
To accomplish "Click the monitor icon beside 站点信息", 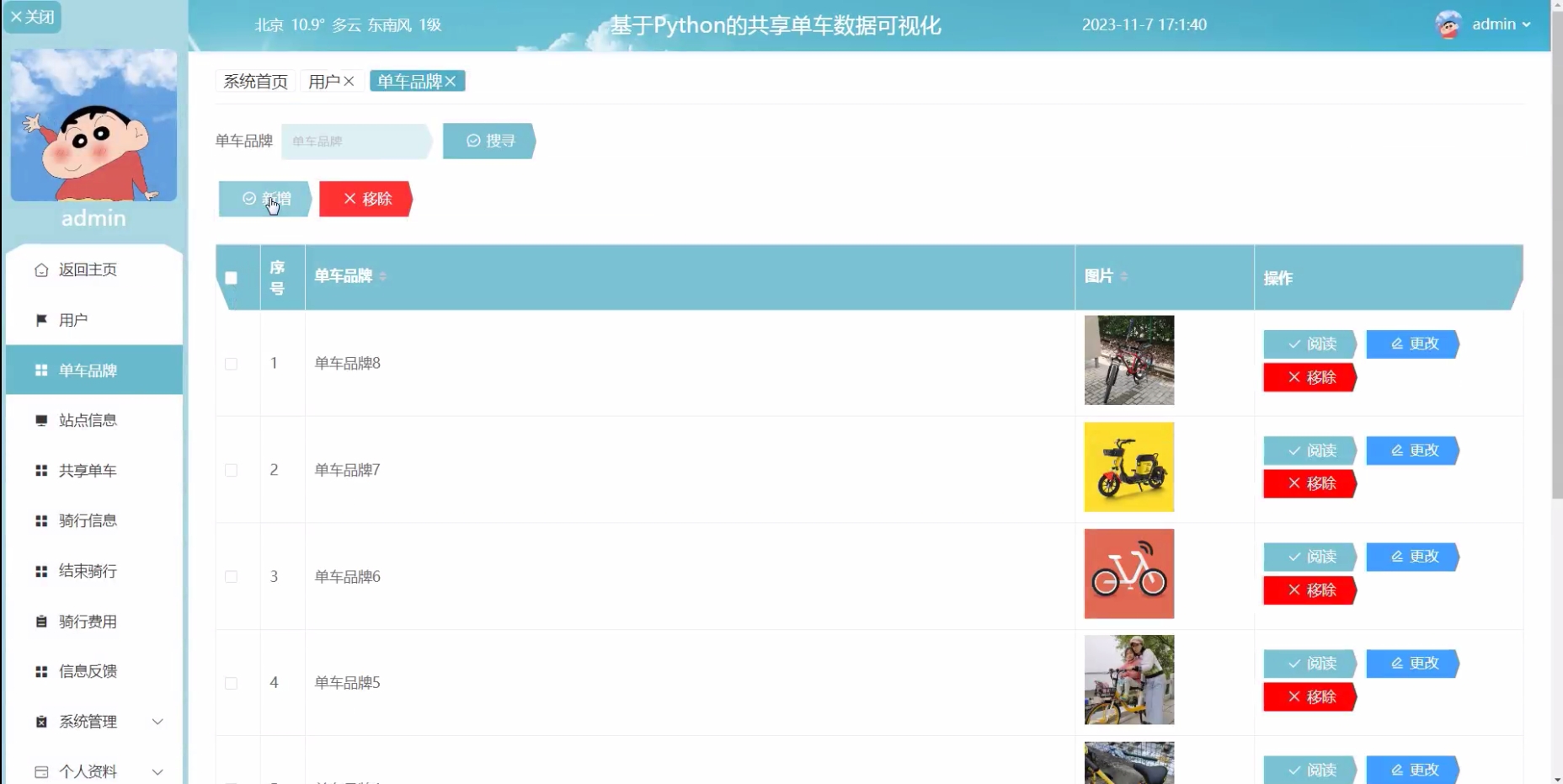I will [x=41, y=420].
